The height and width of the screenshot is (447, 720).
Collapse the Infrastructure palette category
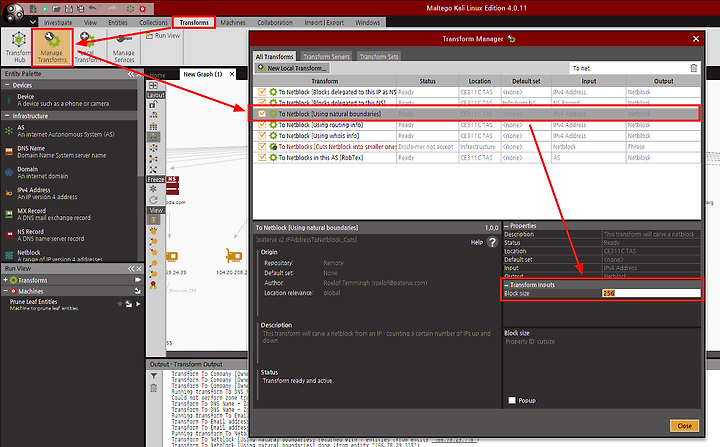(7, 116)
